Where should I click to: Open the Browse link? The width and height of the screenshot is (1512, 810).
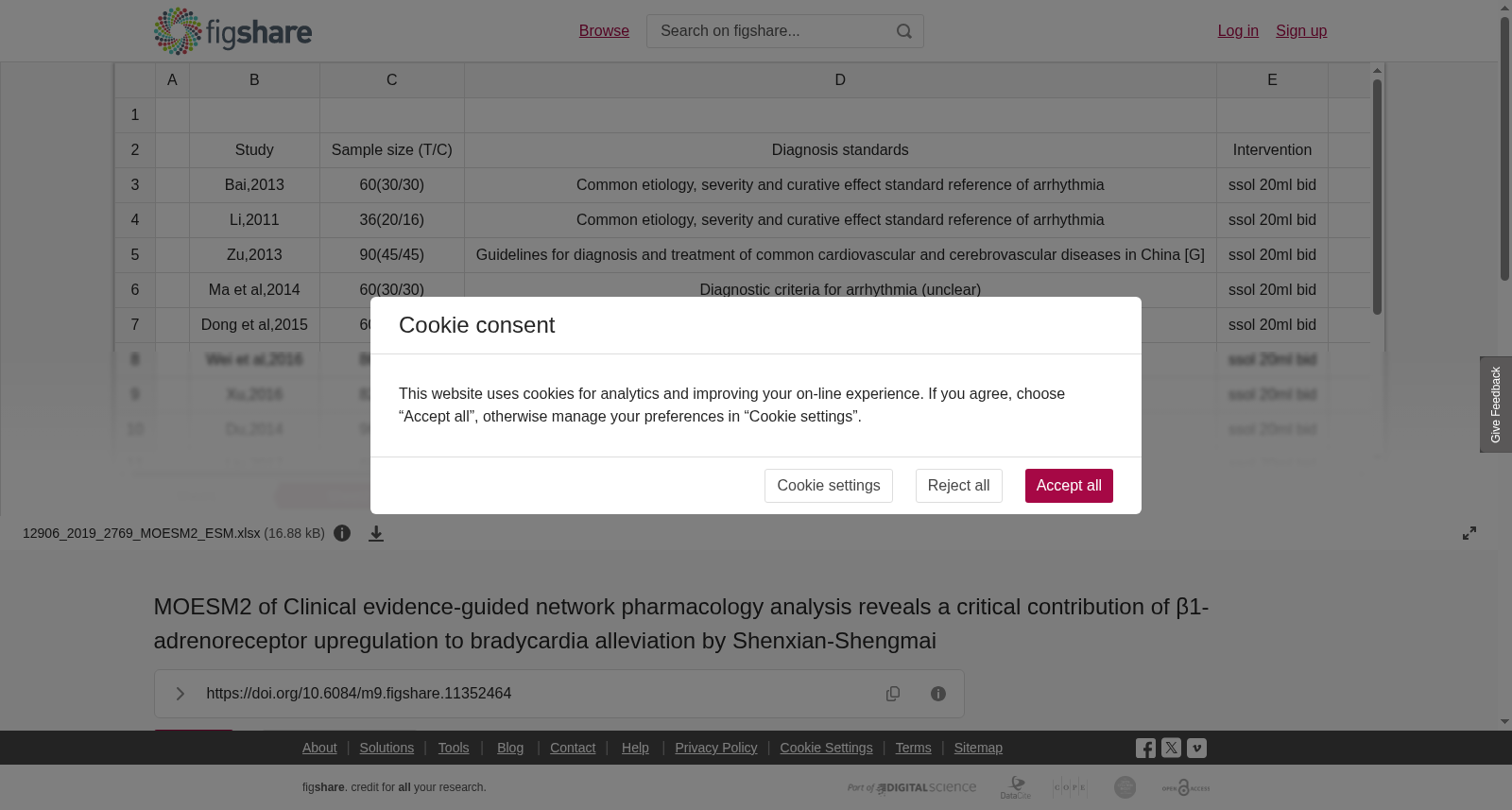point(604,31)
